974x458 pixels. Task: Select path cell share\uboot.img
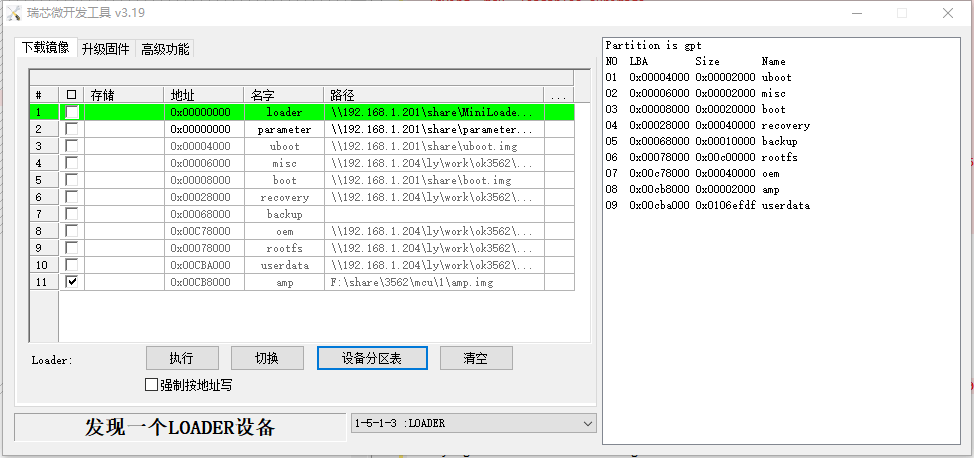click(x=434, y=146)
